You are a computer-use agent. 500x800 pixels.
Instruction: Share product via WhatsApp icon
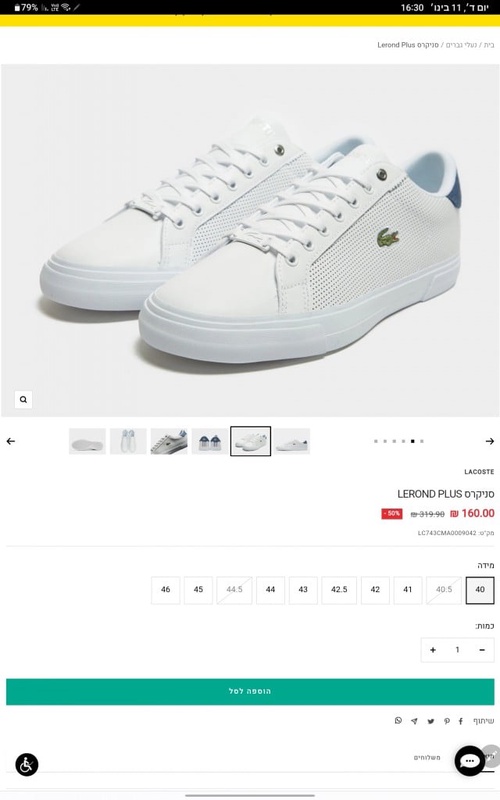point(398,720)
